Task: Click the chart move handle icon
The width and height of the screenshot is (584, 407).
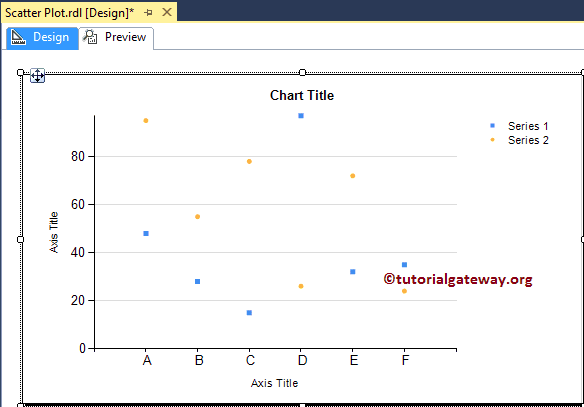Action: [37, 76]
